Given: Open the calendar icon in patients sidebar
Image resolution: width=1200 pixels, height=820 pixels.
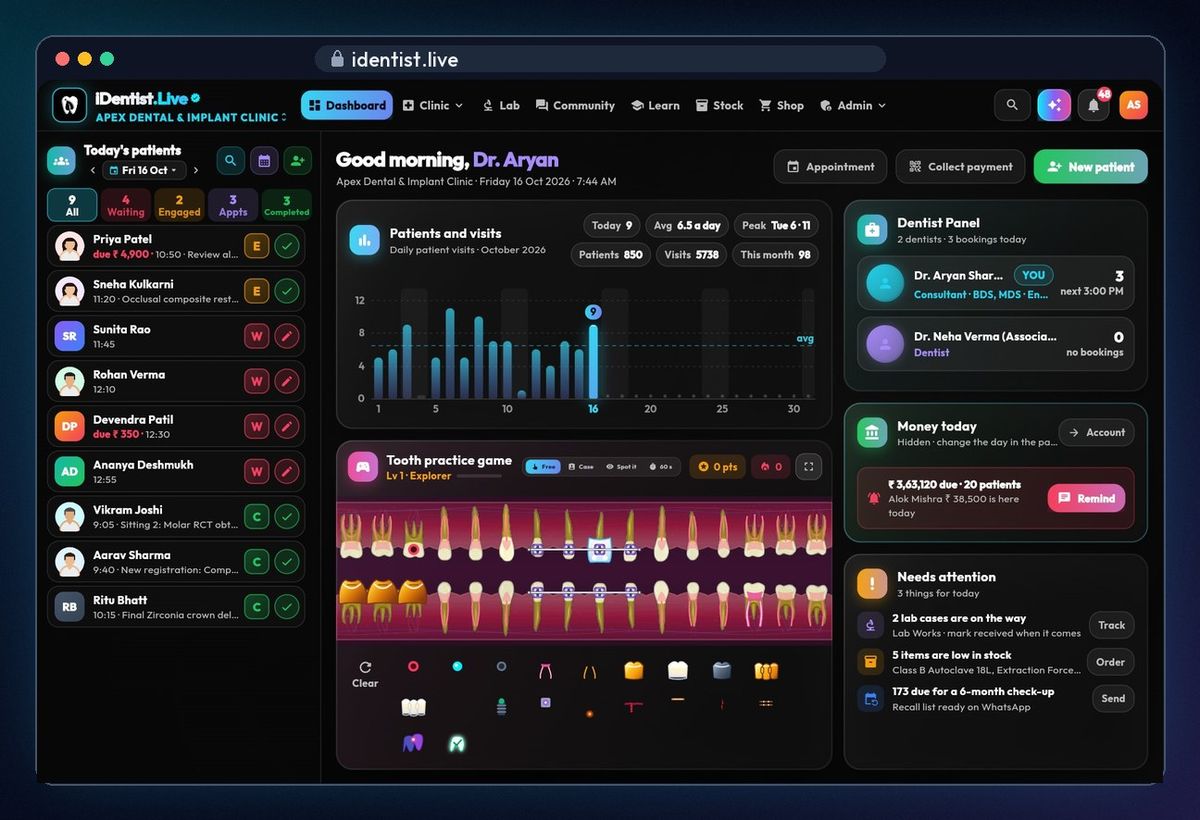Looking at the screenshot, I should coord(264,160).
